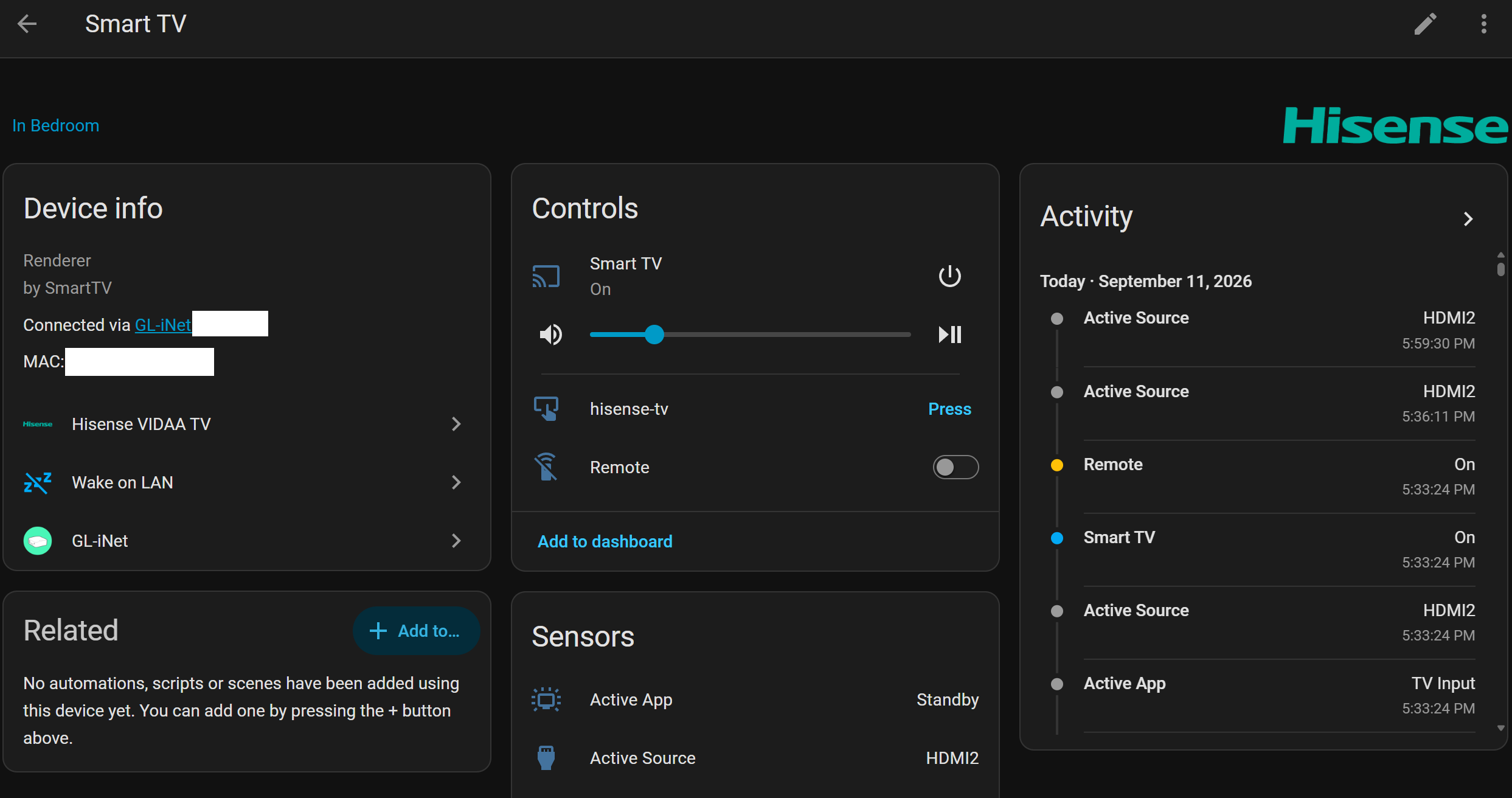Open the In Bedroom area link
Viewport: 1512px width, 798px height.
point(56,125)
